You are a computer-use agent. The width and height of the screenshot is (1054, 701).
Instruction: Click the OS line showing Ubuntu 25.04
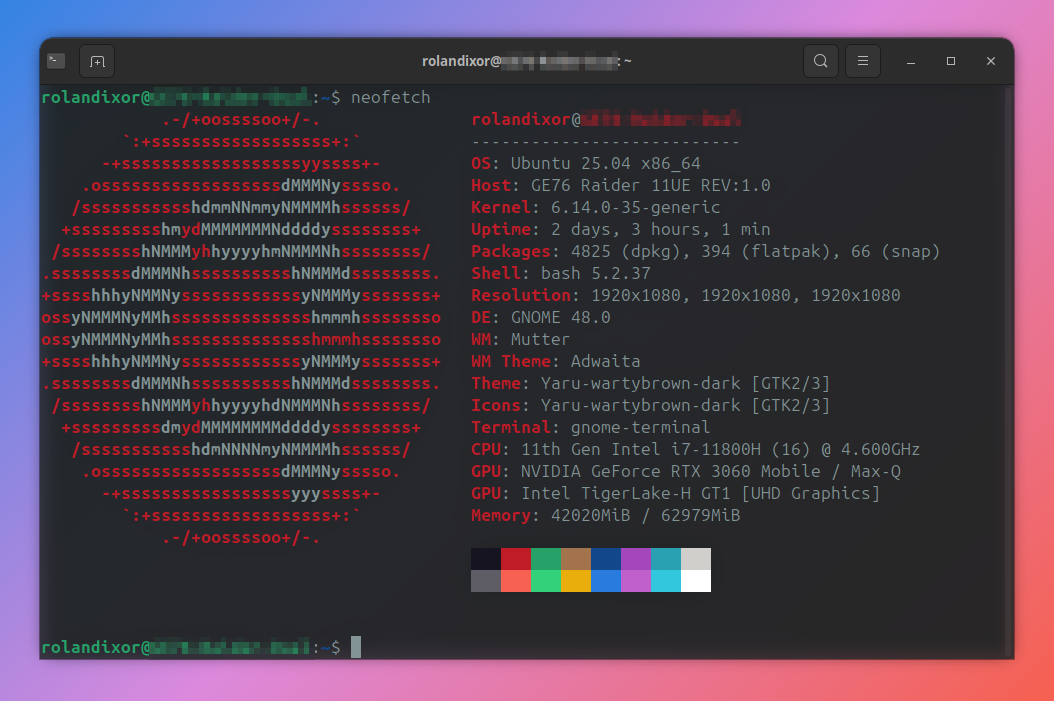click(x=586, y=163)
